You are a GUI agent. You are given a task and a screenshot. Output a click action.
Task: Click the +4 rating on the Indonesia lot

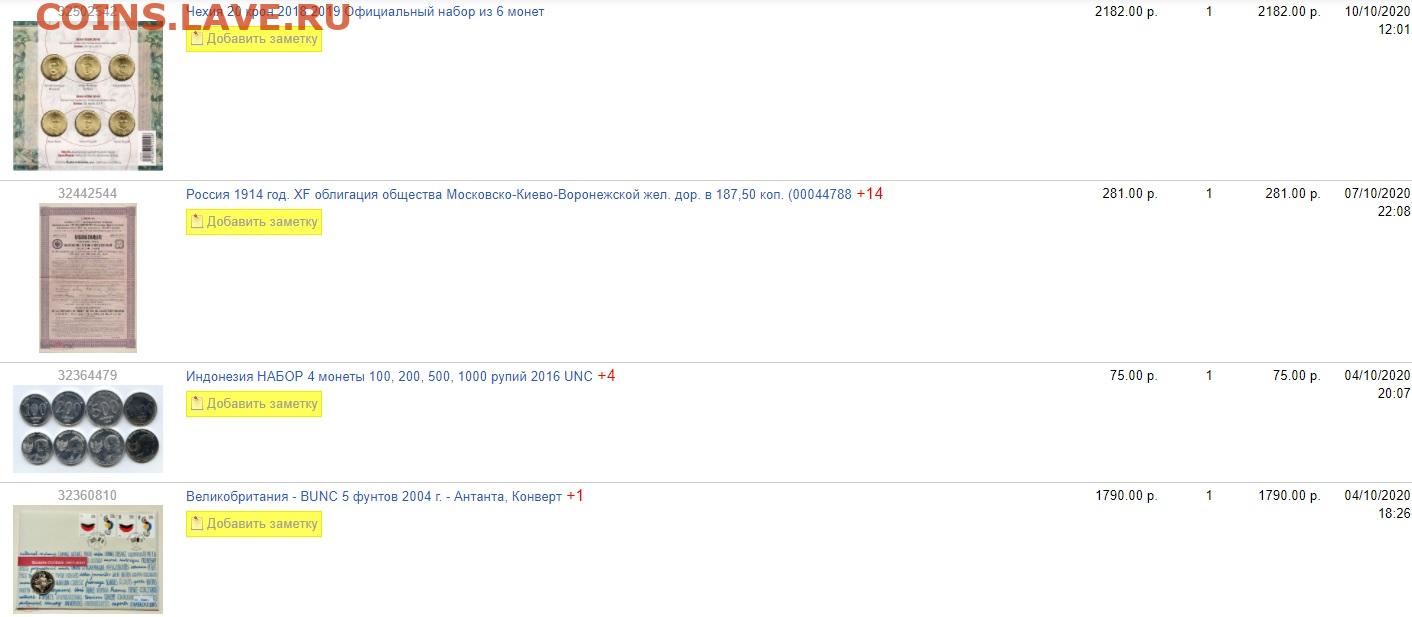(606, 376)
